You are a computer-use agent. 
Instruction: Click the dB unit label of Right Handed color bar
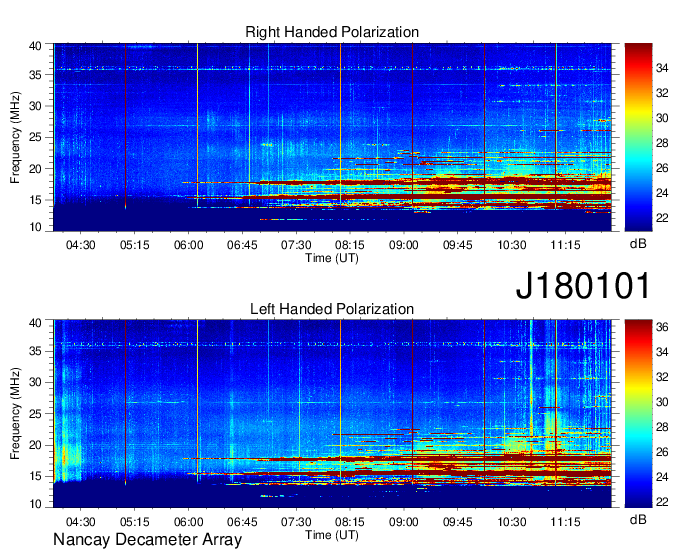[x=638, y=244]
